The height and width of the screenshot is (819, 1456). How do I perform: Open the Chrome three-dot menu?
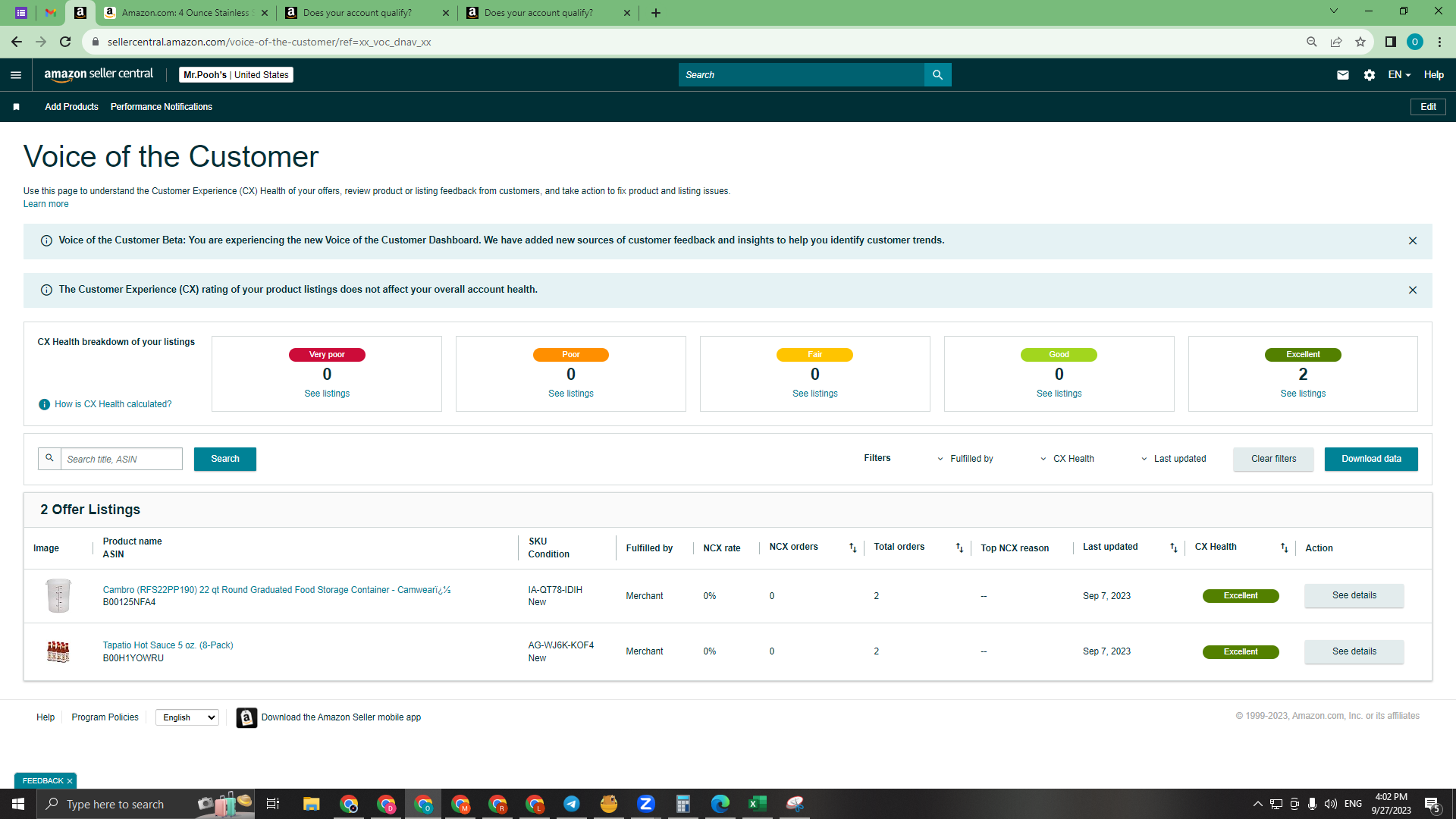click(1439, 42)
